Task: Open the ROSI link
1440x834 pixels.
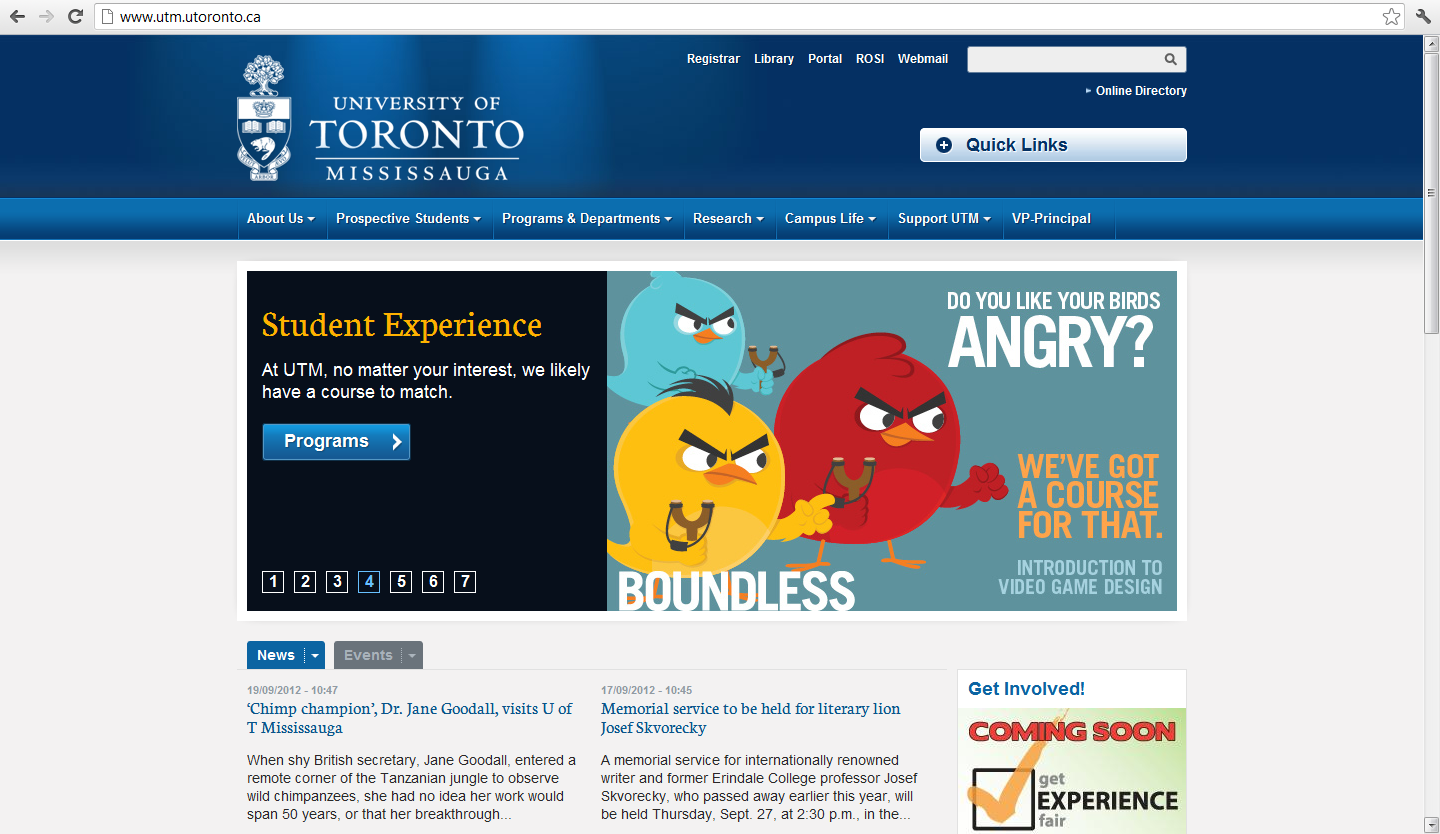Action: click(x=870, y=59)
